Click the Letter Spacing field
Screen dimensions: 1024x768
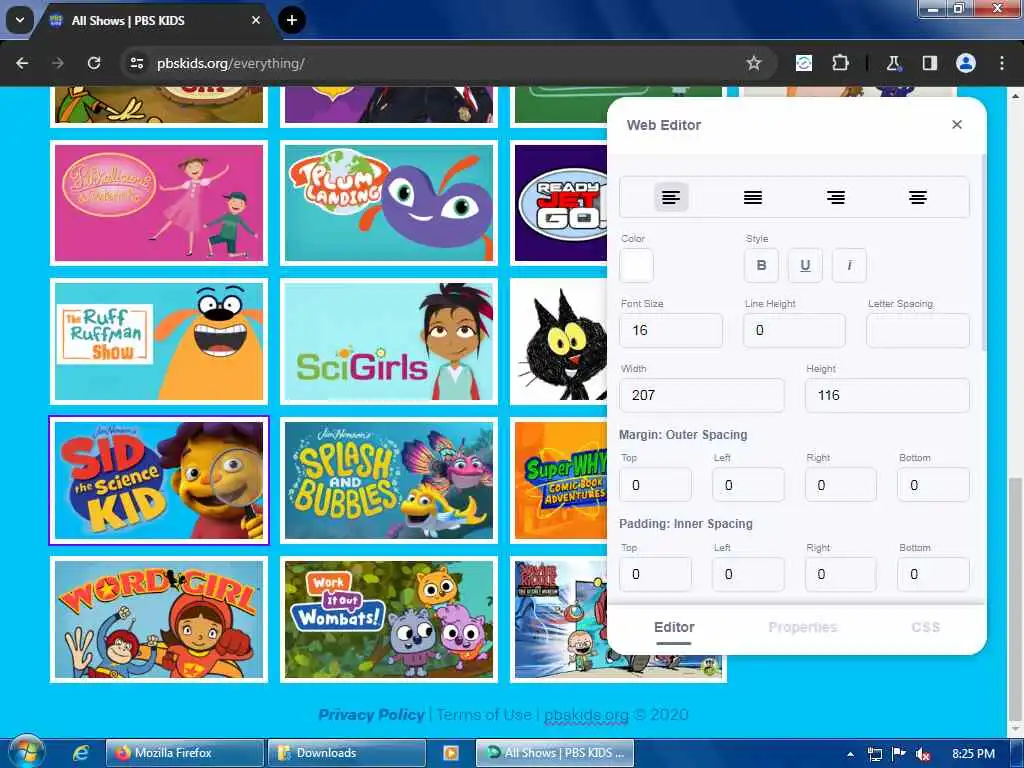coord(918,330)
